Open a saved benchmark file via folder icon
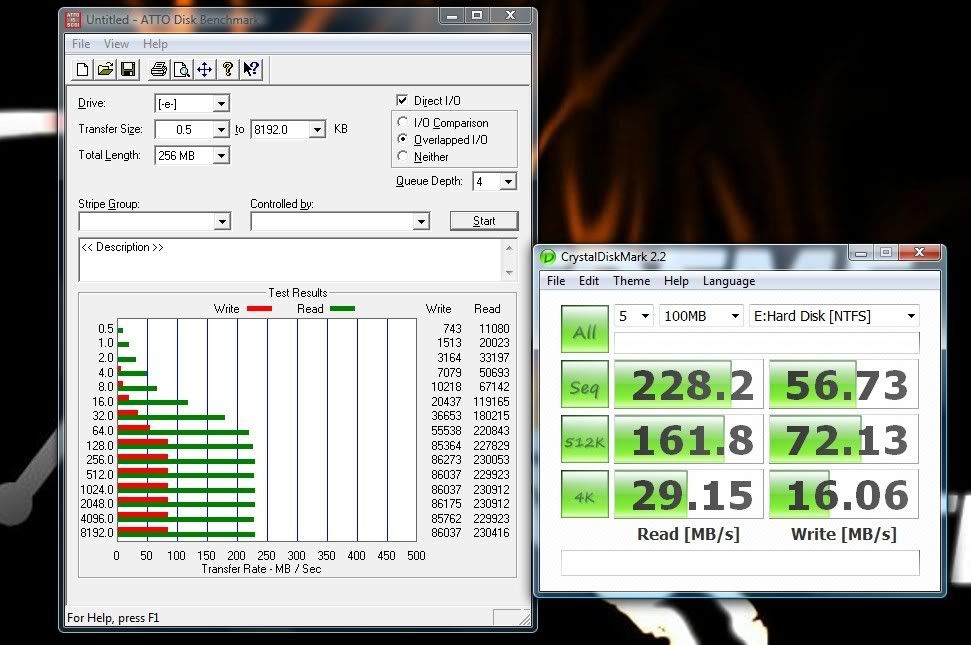The image size is (971, 645). point(105,69)
